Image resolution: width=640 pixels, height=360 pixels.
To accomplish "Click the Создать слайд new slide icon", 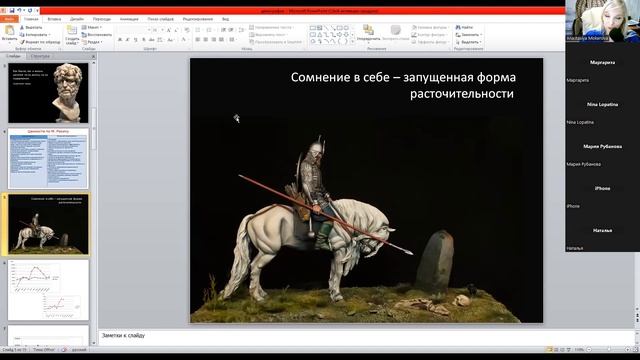I will [x=72, y=30].
